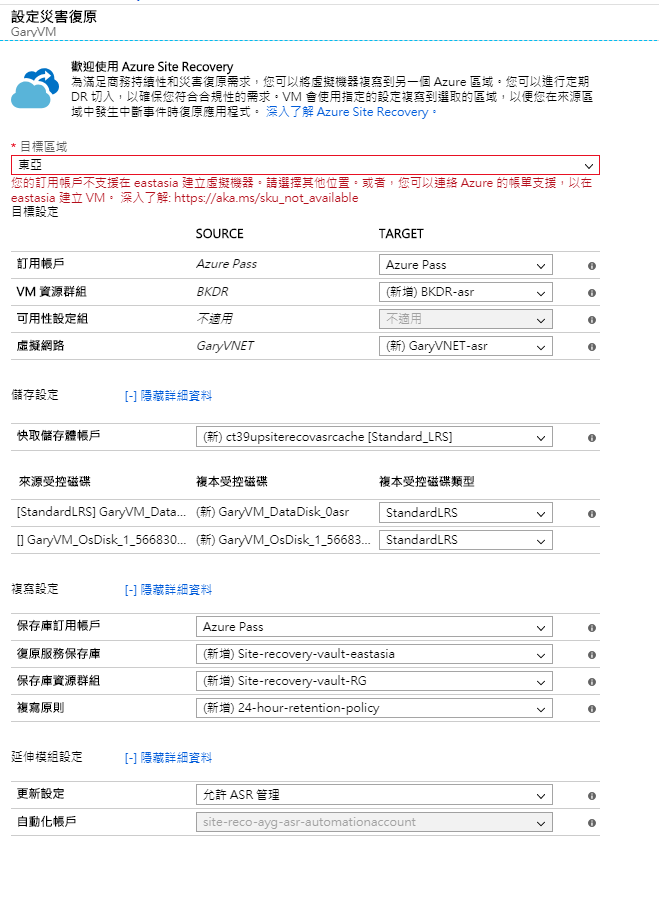Open 保存庫訂用帳戶 Azure Pass dropdown
This screenshot has height=913, width=659.
click(374, 627)
